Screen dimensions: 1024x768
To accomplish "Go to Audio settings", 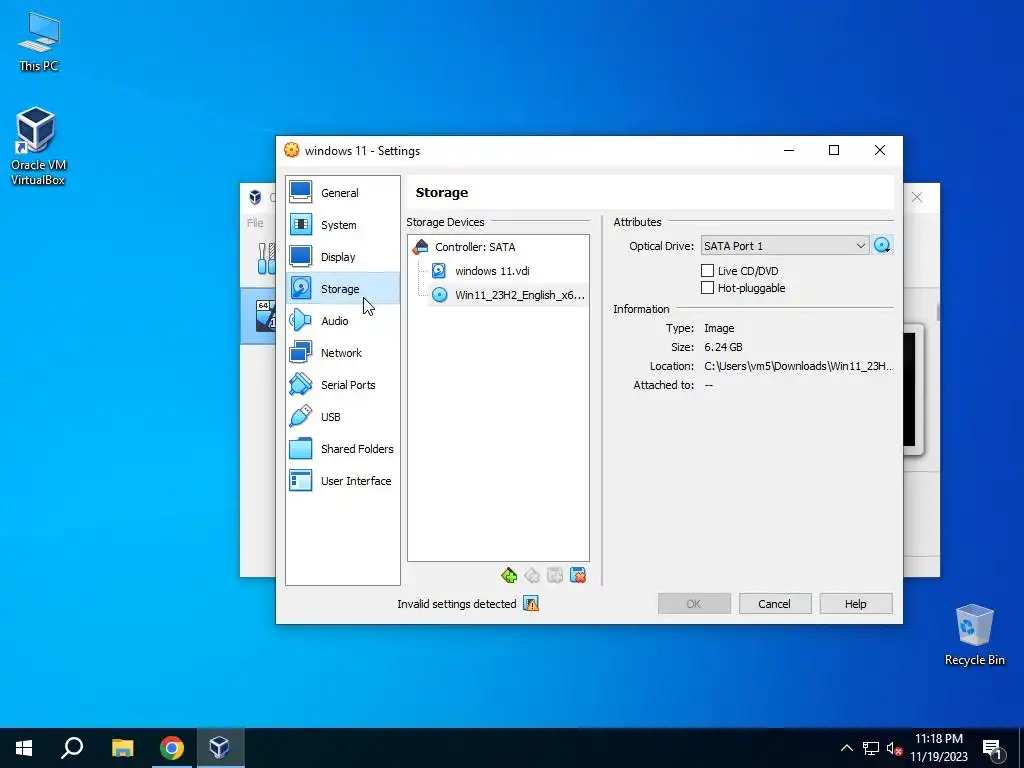I will (342, 321).
